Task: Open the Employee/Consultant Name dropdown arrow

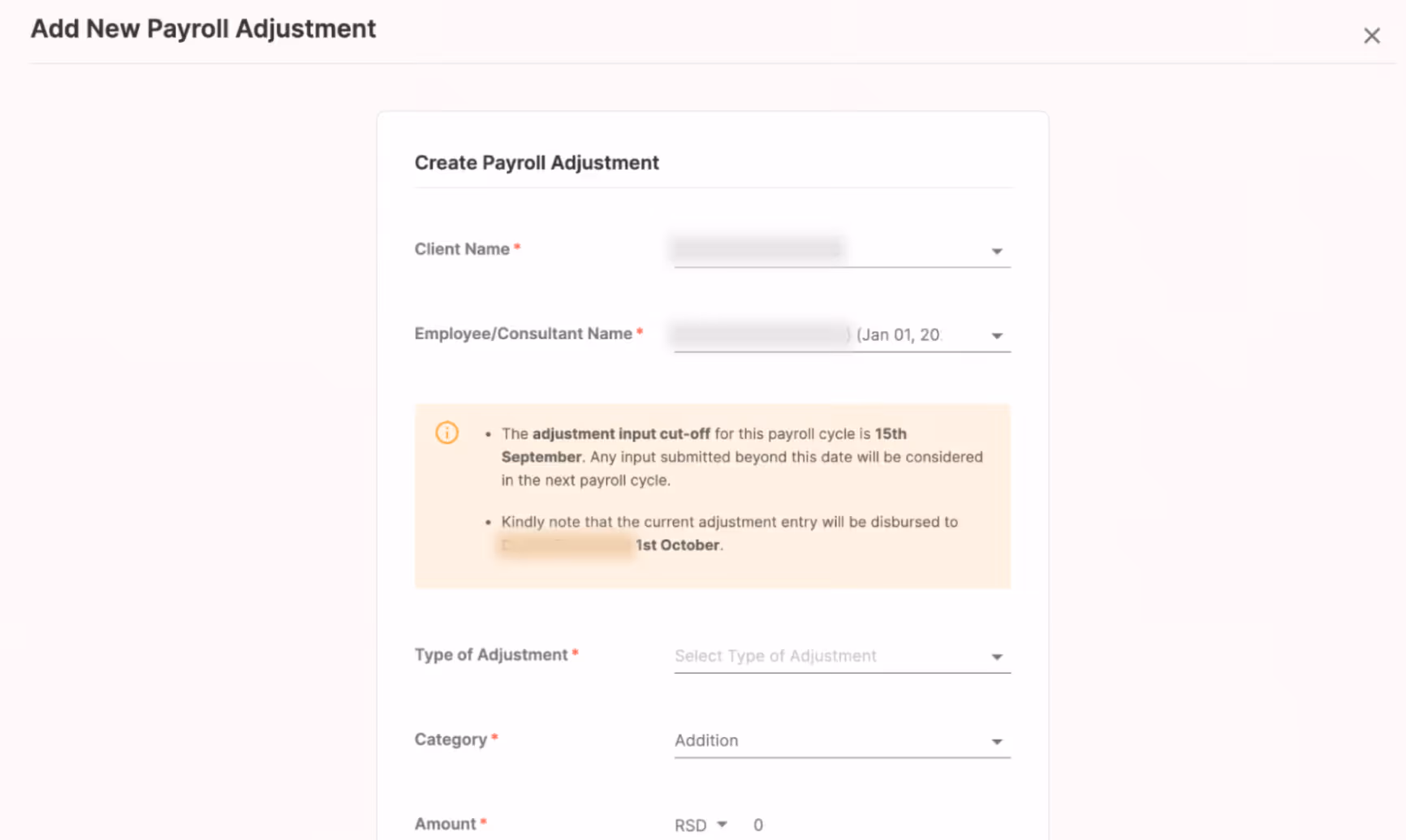Action: [x=997, y=336]
